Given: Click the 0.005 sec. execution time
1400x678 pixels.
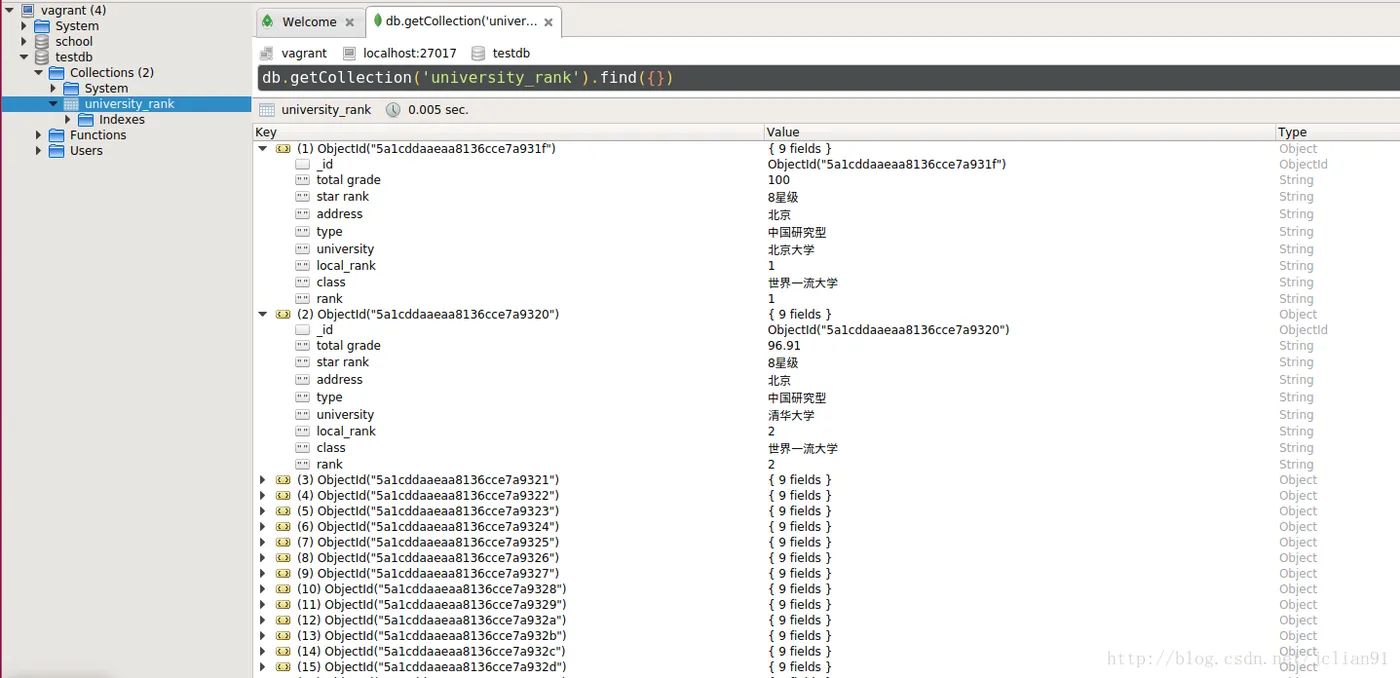Looking at the screenshot, I should 438,110.
